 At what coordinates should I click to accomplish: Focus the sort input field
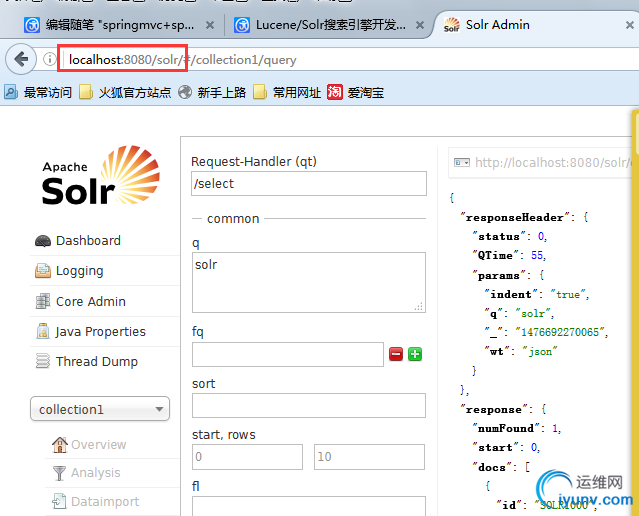pos(309,405)
